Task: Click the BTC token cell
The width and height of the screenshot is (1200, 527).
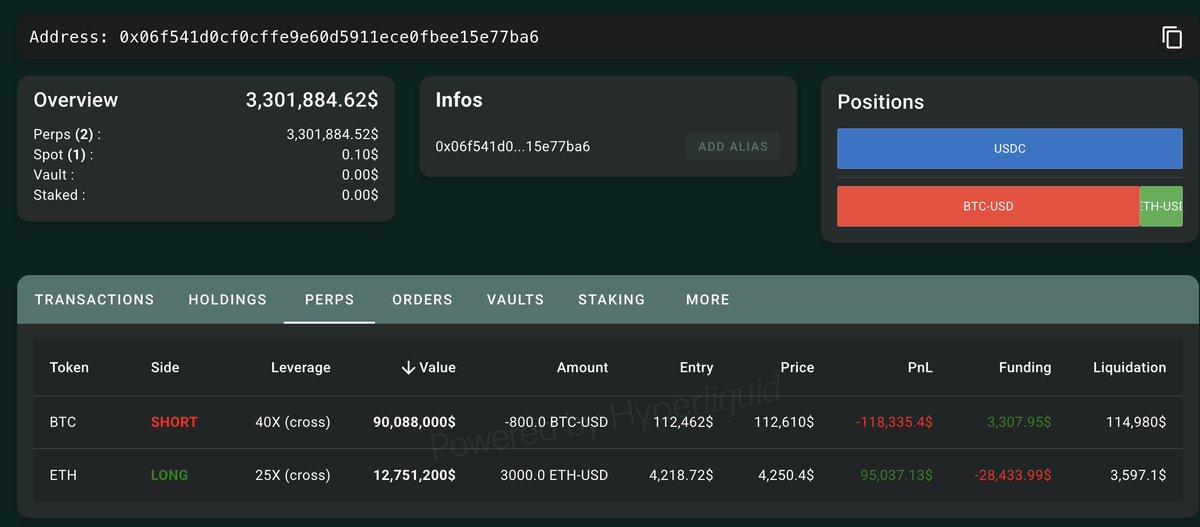Action: pos(63,422)
